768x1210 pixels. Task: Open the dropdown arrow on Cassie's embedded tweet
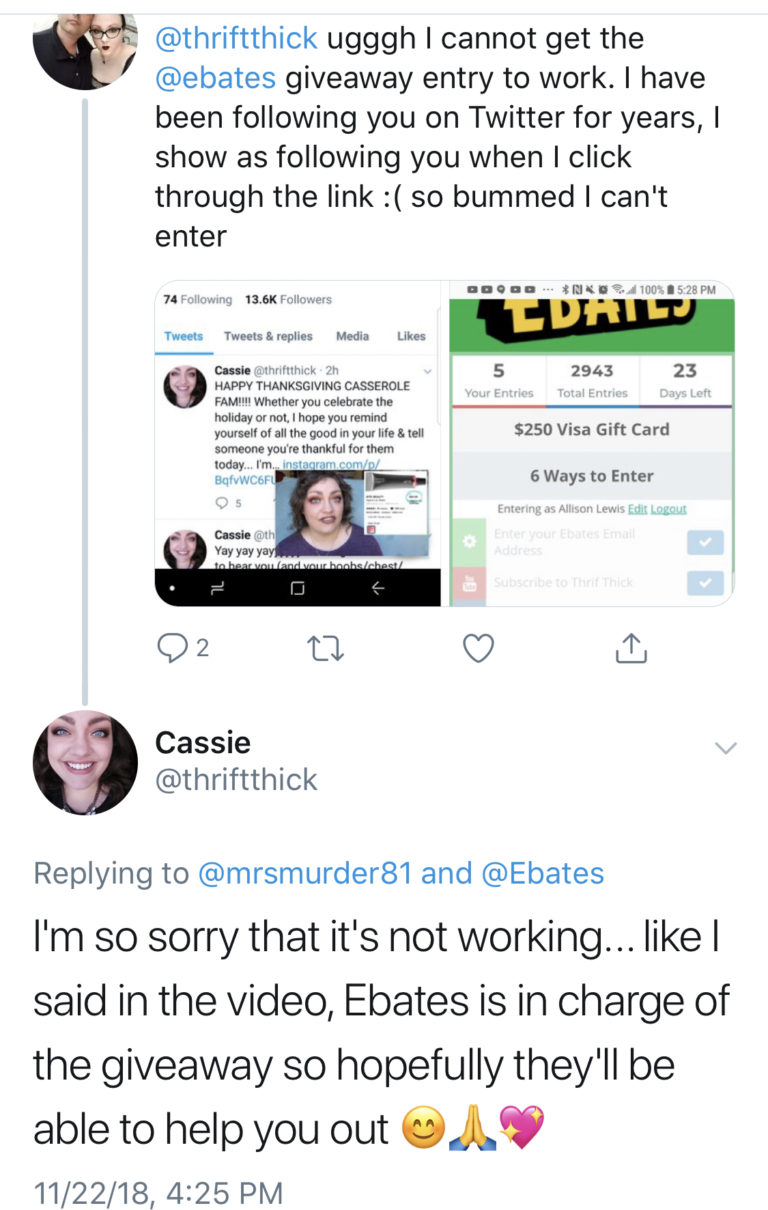click(429, 371)
